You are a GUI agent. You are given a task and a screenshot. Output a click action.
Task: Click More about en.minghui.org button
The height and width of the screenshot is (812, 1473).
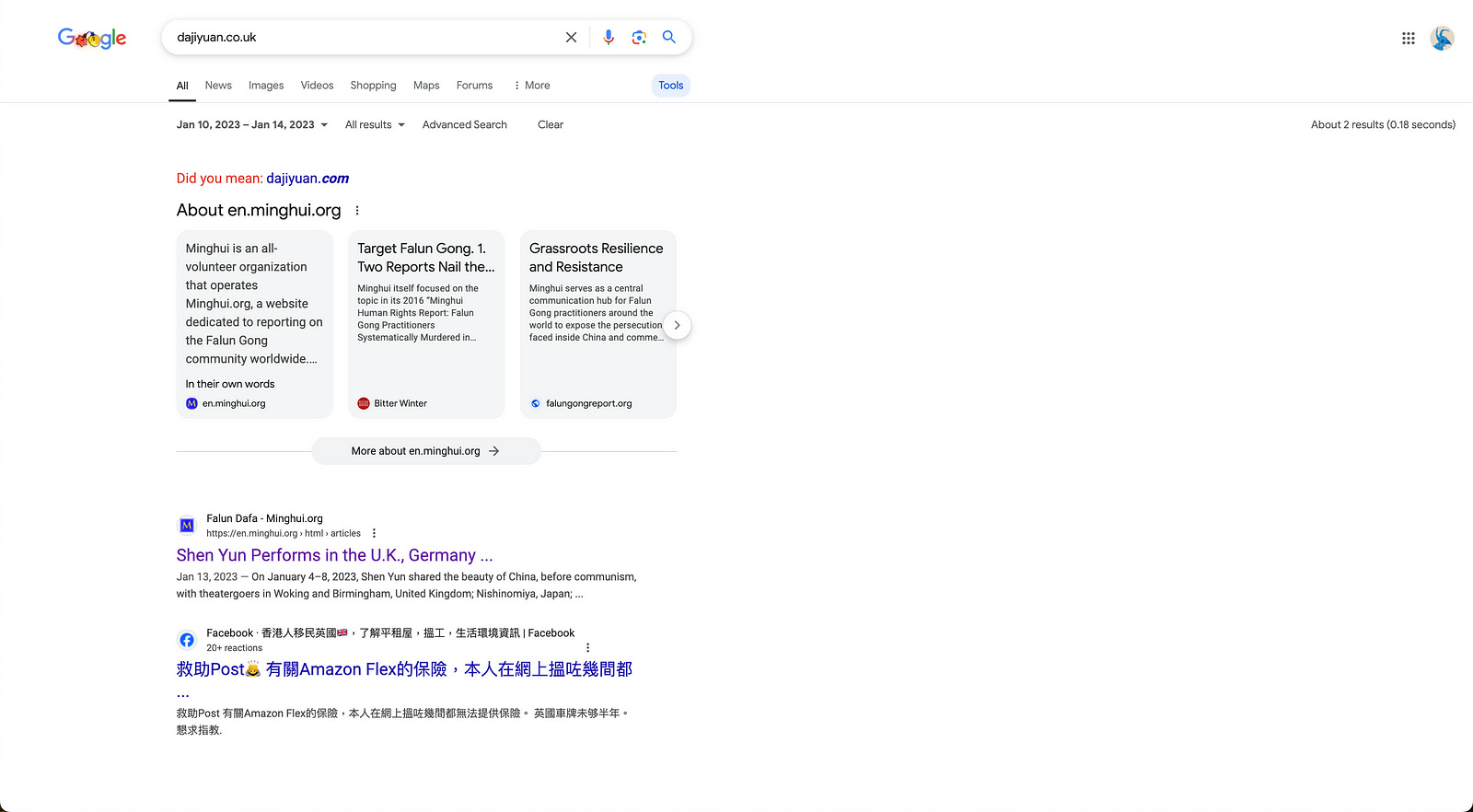426,451
